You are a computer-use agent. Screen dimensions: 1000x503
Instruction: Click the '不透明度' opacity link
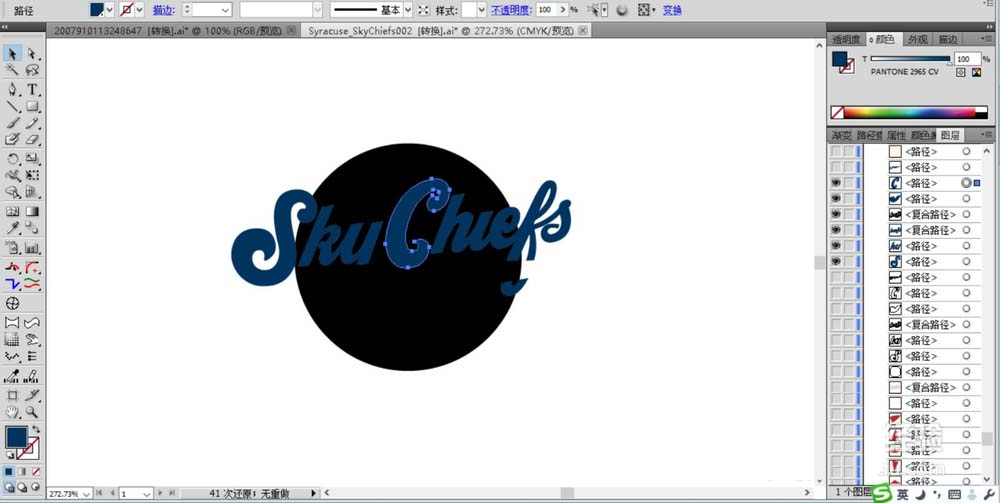[x=511, y=10]
